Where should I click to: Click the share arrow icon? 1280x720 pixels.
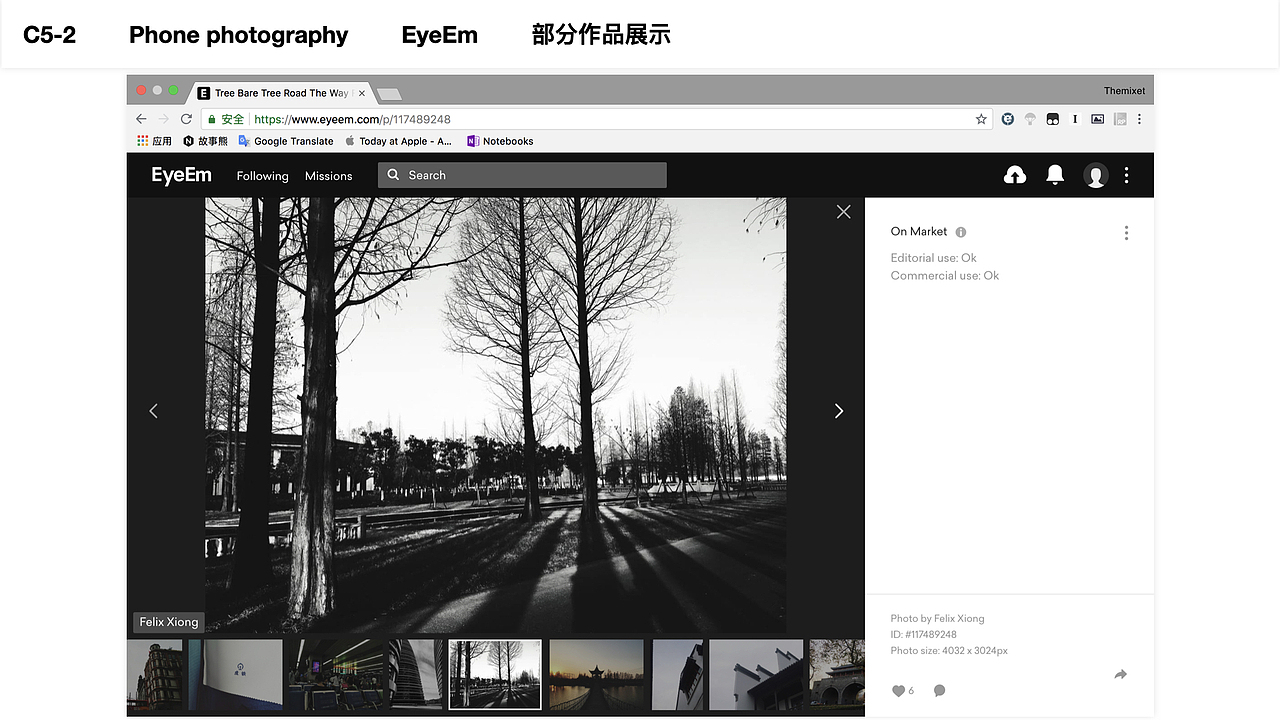[1120, 675]
